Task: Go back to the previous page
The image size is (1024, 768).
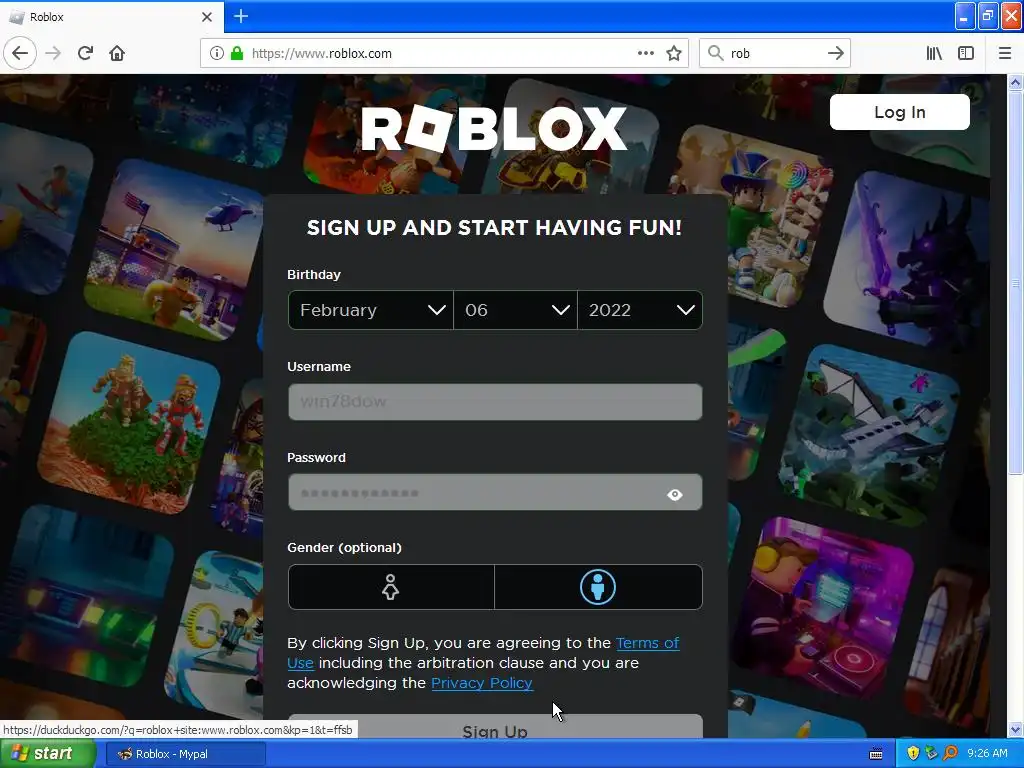Action: point(20,53)
